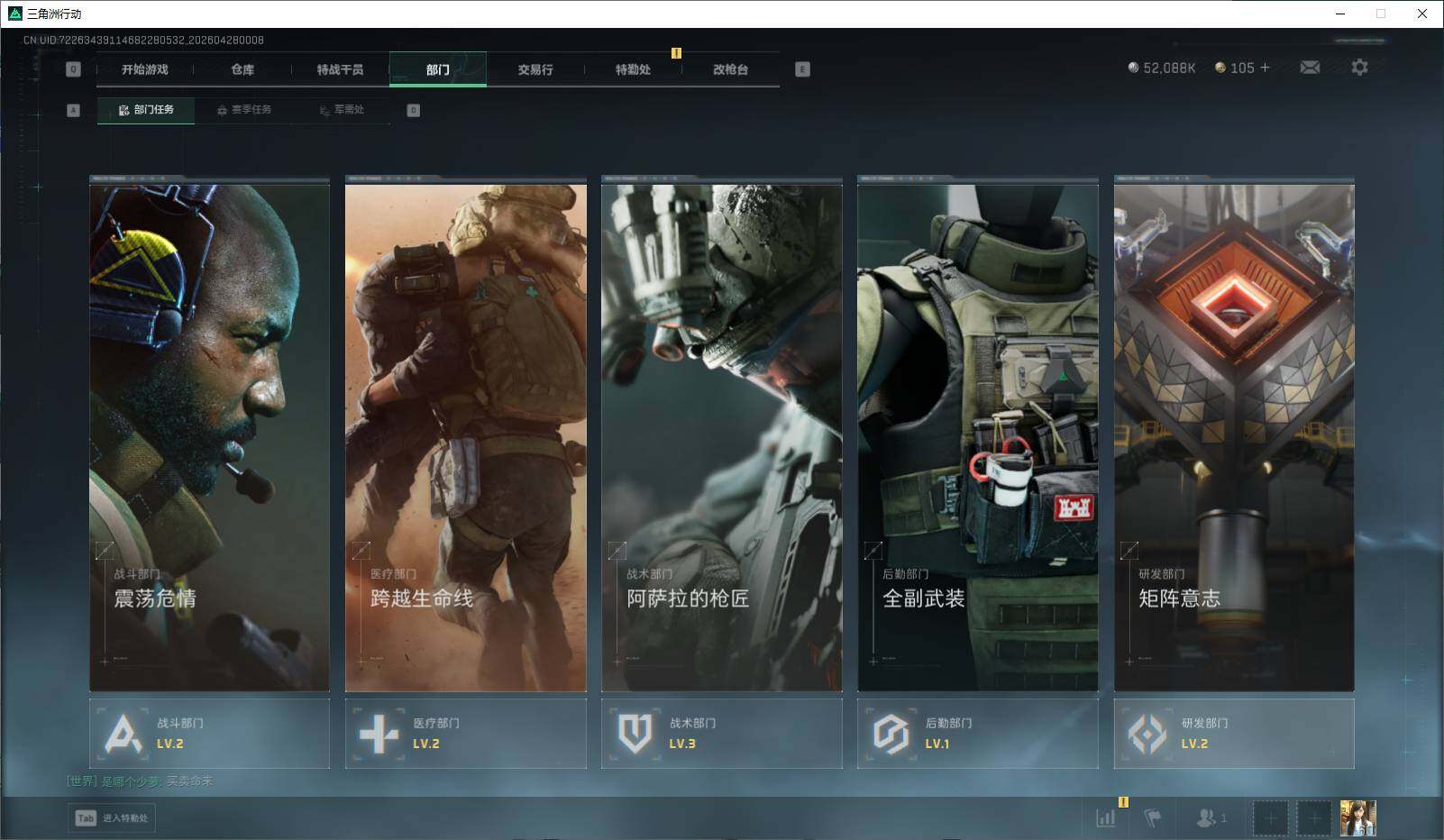Click the 战斗部门 level panel icon

123,734
